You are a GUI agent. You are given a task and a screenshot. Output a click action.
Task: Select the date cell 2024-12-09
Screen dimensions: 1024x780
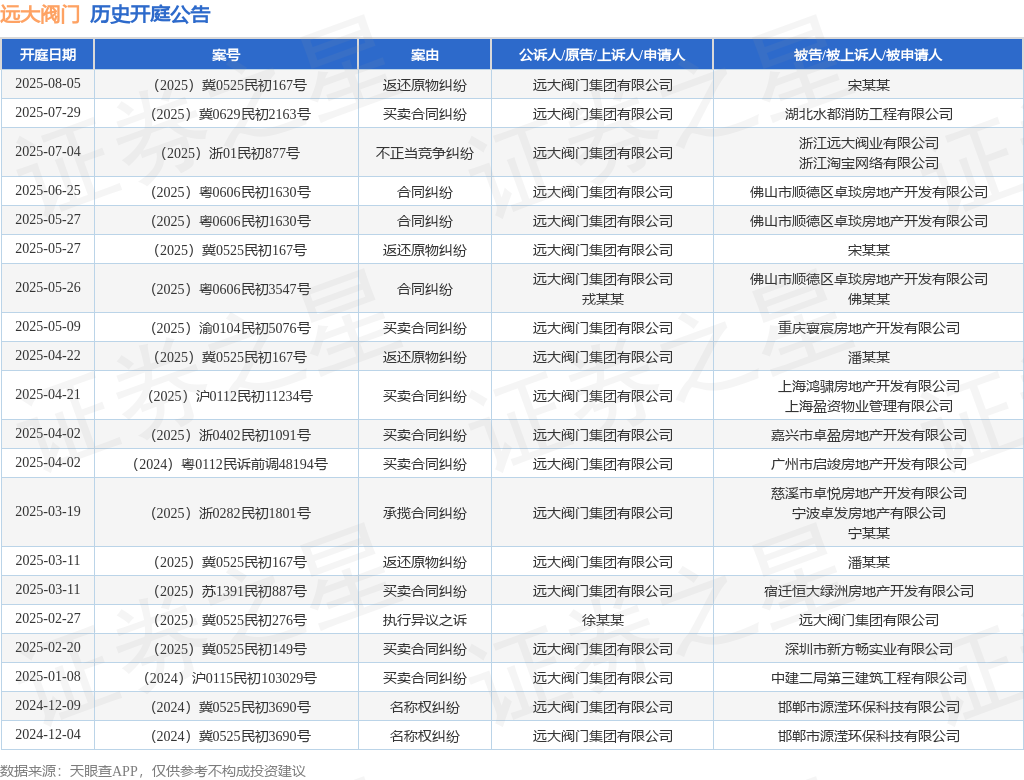48,706
